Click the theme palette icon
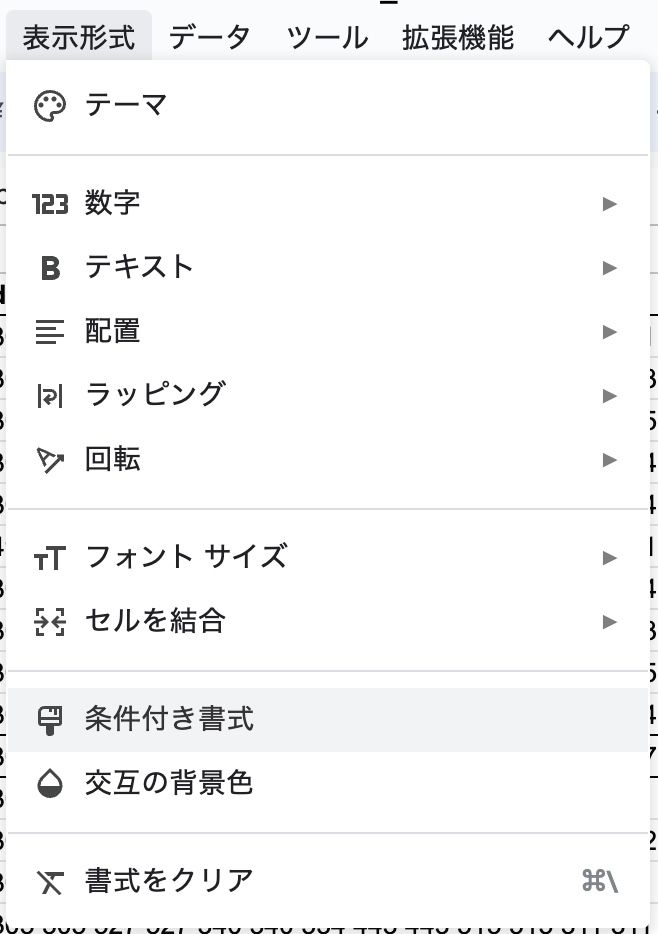The image size is (658, 934). click(50, 106)
